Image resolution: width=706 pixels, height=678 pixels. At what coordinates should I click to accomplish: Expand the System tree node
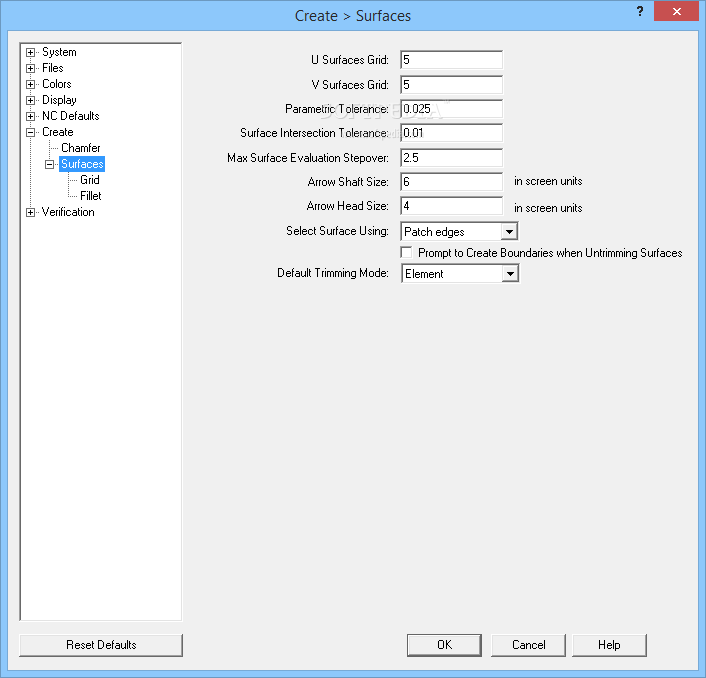pyautogui.click(x=30, y=52)
